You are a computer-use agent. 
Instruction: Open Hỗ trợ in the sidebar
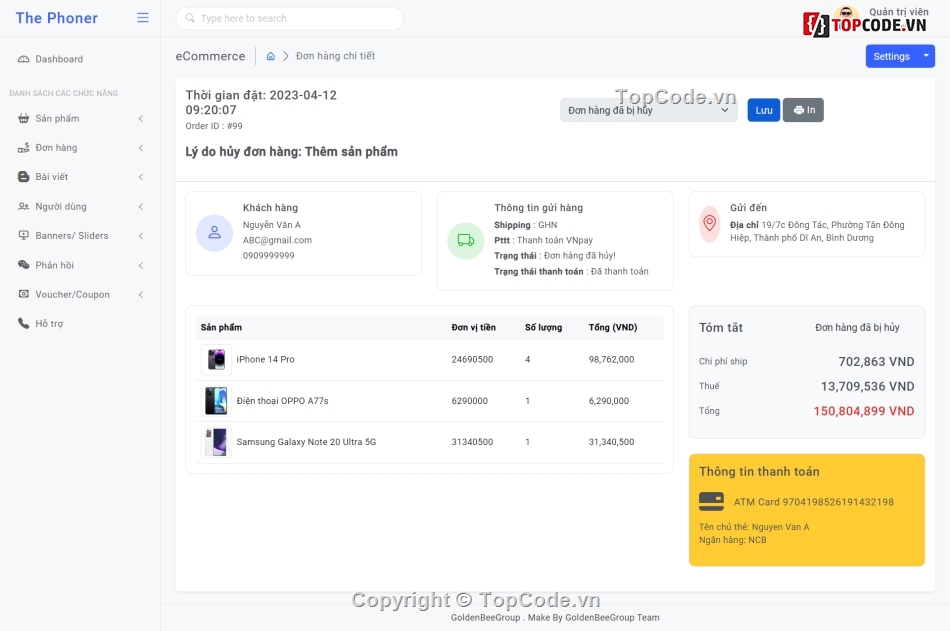tap(49, 324)
